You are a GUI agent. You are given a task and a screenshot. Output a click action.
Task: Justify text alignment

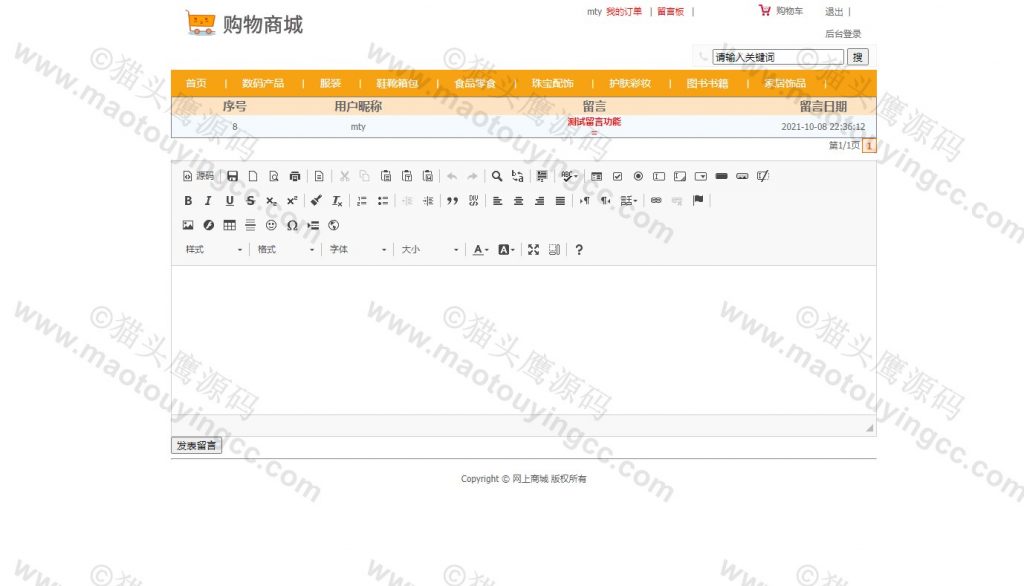tap(560, 201)
